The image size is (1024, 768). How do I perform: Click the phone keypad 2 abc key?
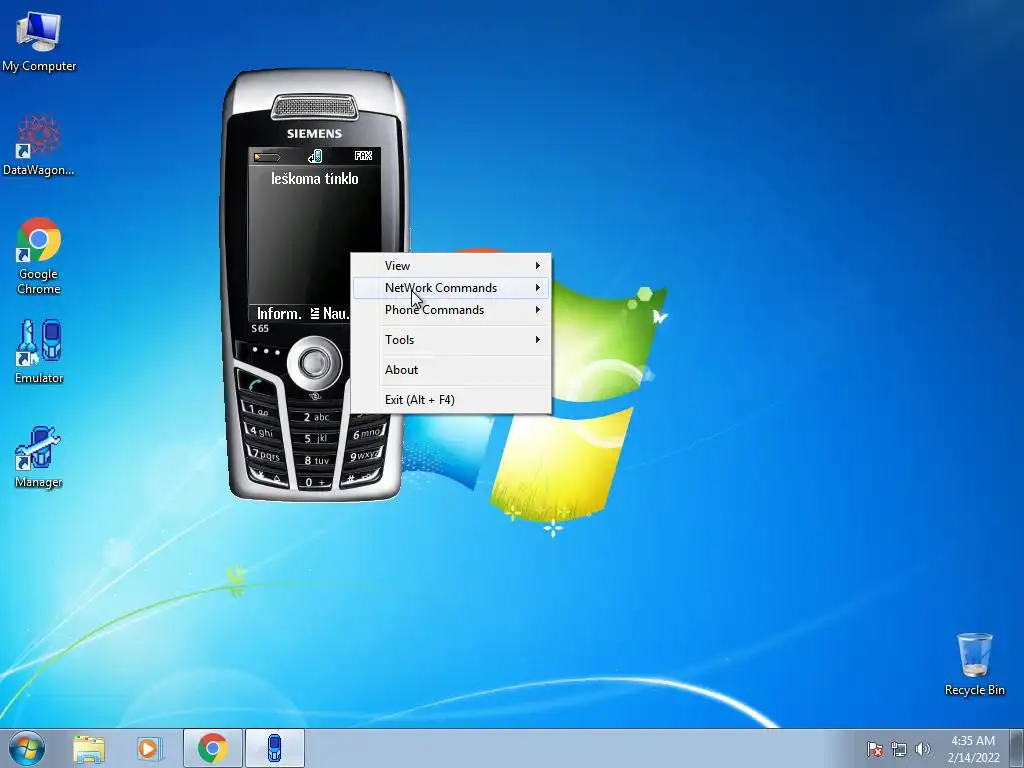tap(316, 417)
